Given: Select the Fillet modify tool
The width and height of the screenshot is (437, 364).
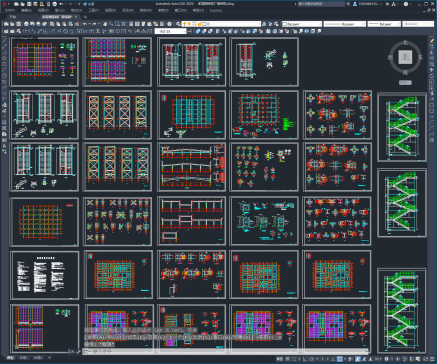Looking at the screenshot, I should (x=432, y=128).
